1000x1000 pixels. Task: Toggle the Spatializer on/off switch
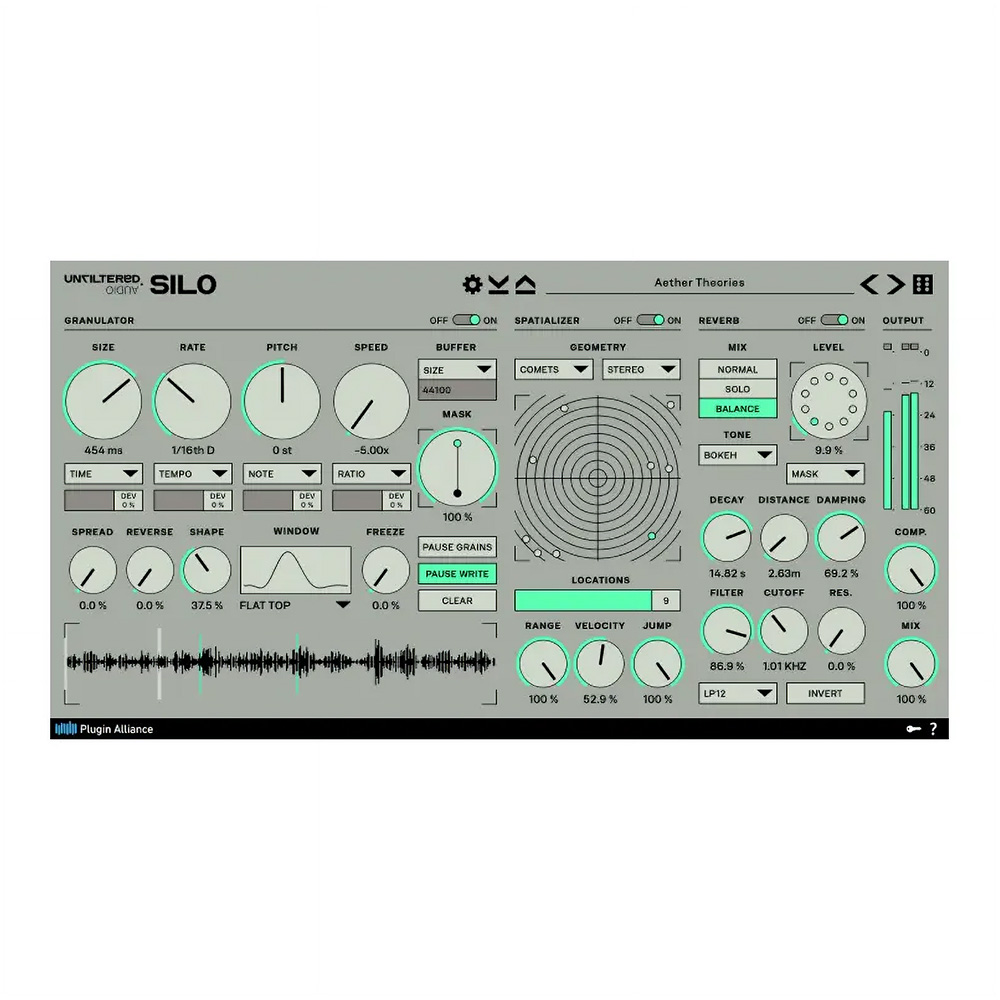(651, 320)
